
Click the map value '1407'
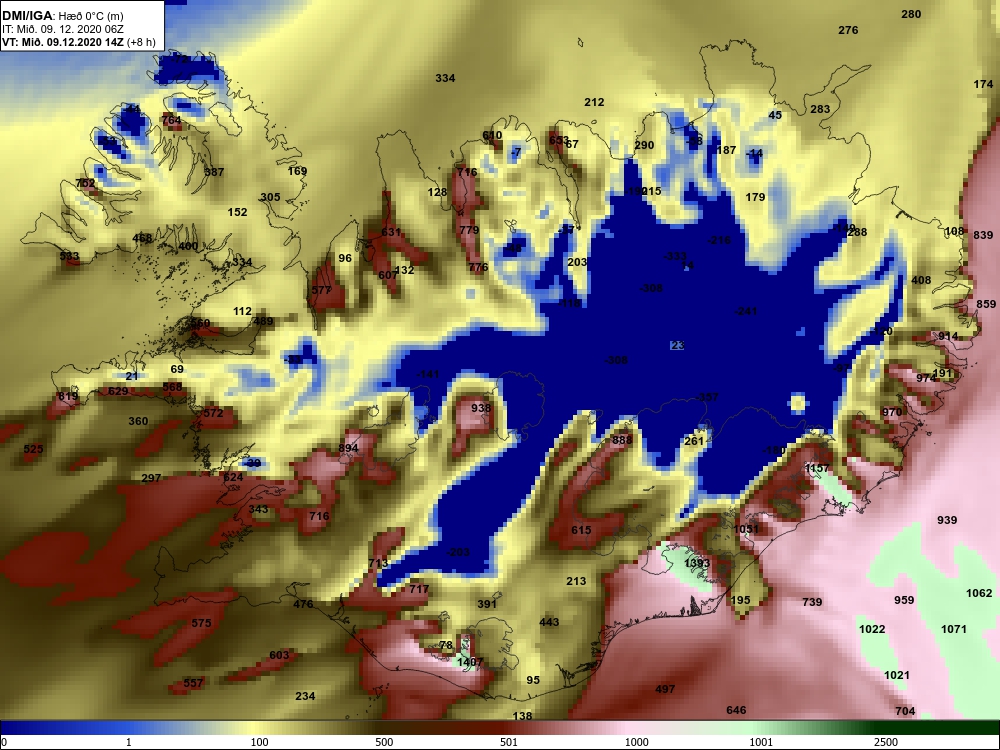tap(470, 663)
